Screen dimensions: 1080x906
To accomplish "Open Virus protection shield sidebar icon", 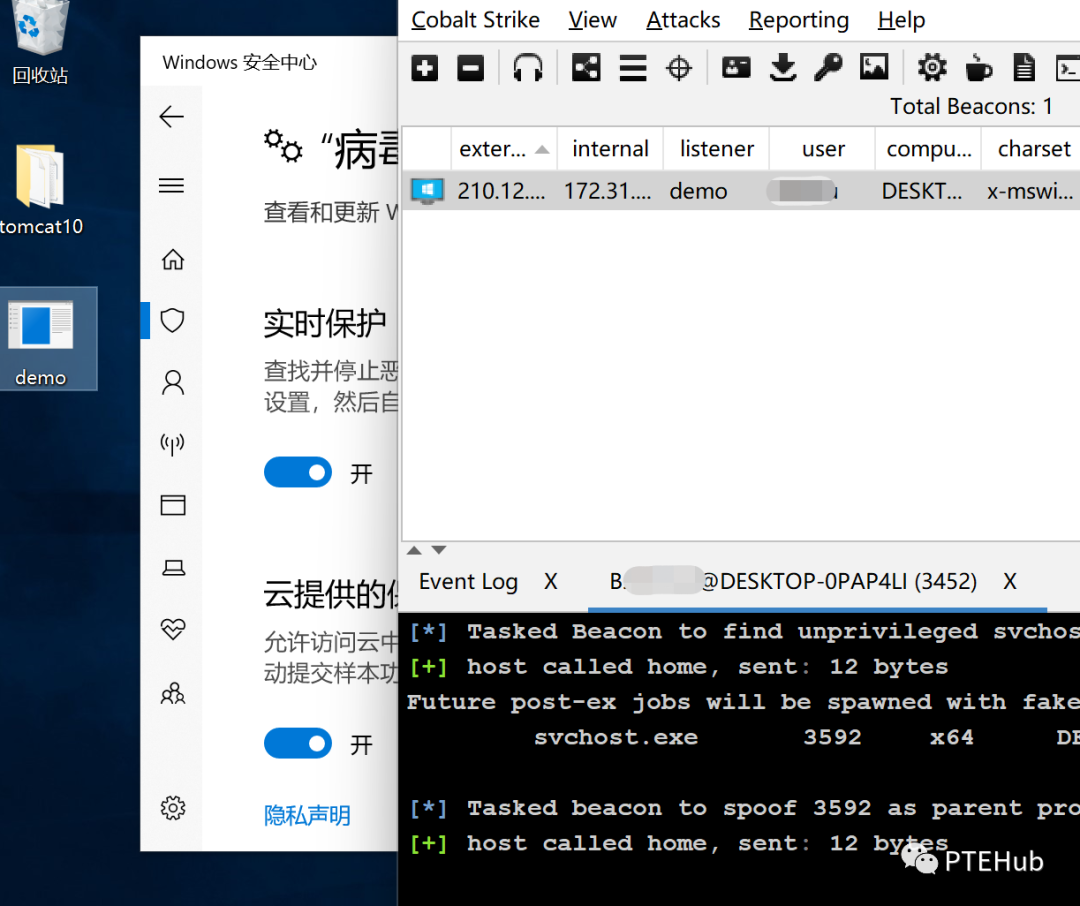I will [x=172, y=320].
